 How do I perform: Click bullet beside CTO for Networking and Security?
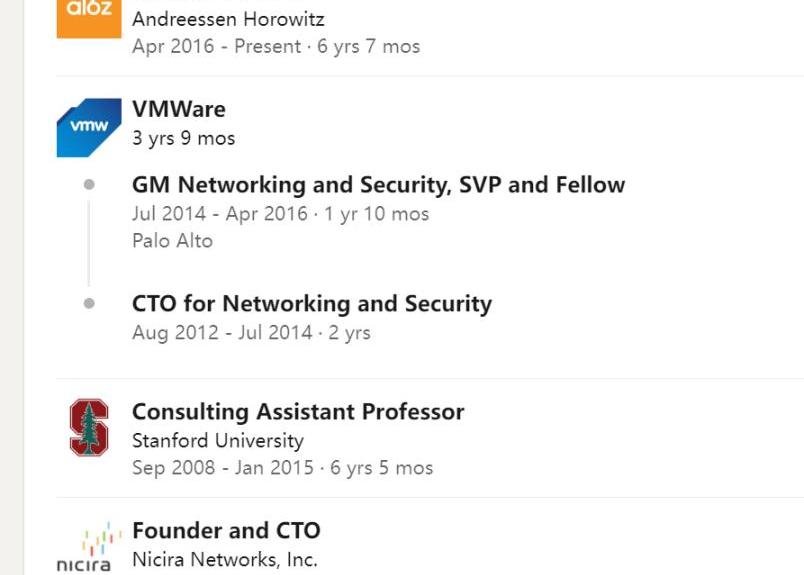coord(89,303)
